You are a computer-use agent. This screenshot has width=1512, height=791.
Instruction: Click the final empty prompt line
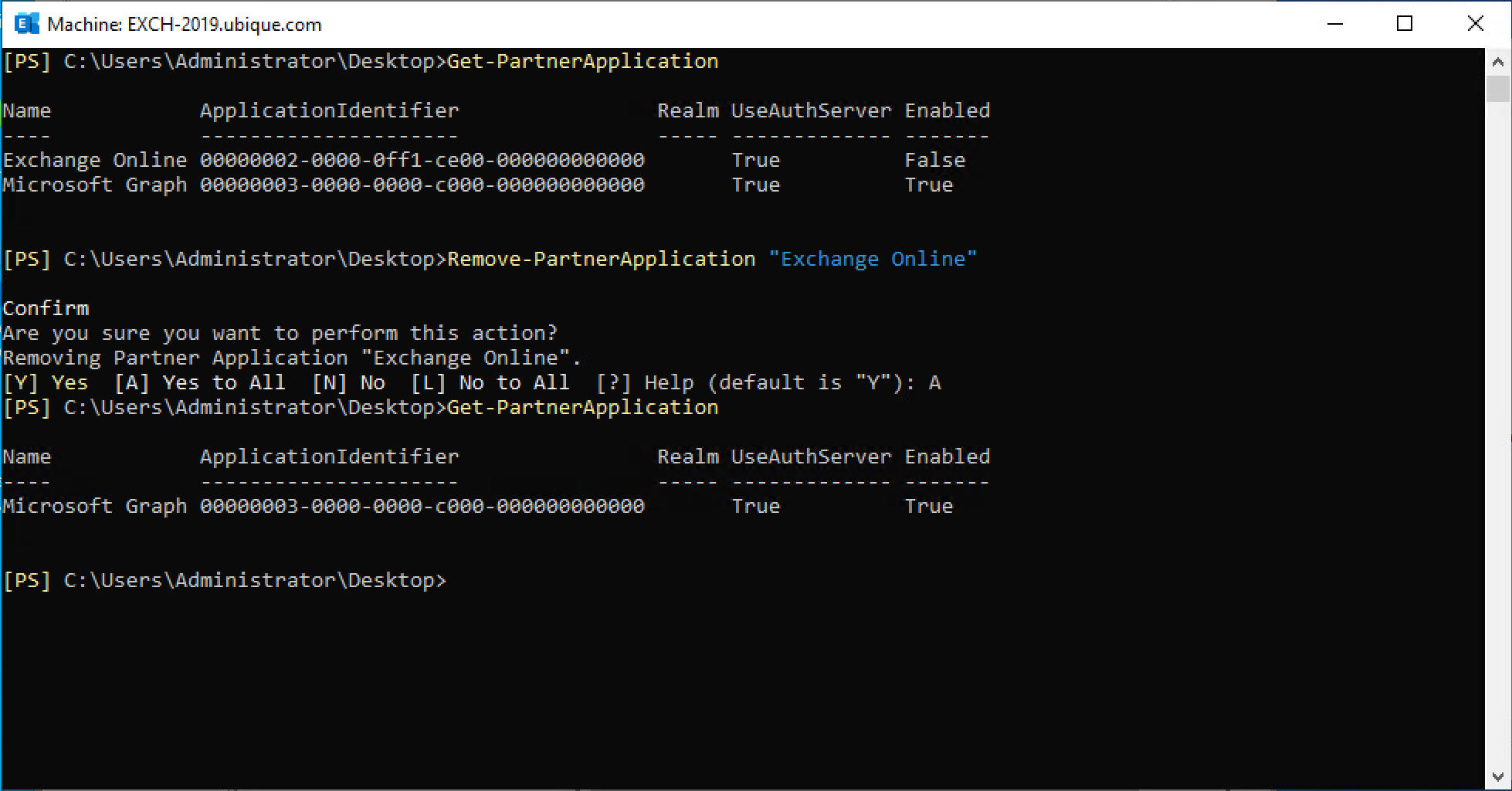[x=225, y=581]
